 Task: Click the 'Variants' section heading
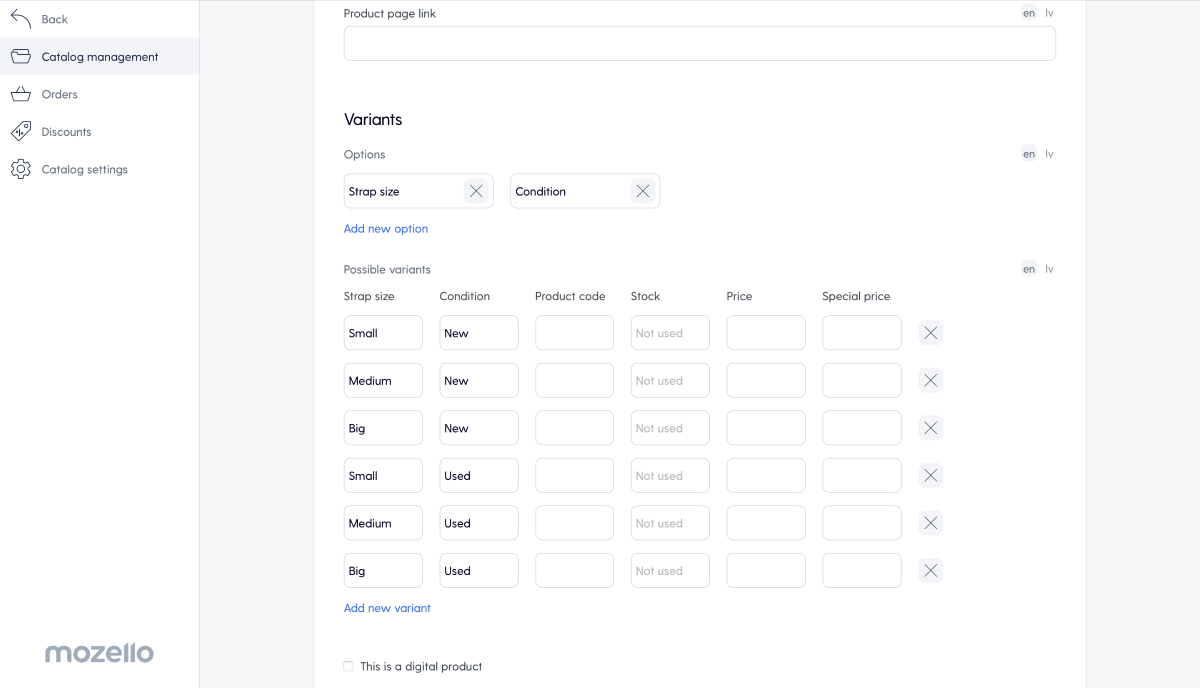tap(373, 119)
